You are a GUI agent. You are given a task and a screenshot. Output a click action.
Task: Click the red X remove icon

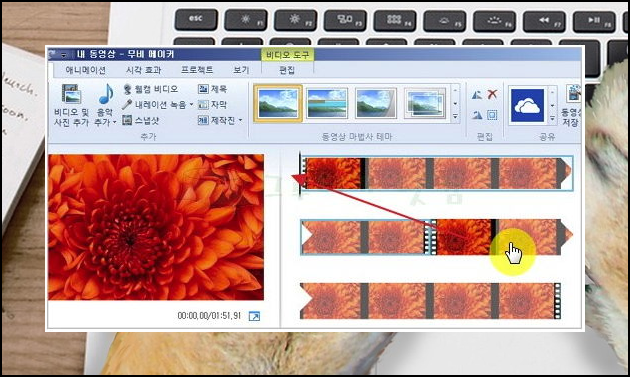tap(492, 94)
